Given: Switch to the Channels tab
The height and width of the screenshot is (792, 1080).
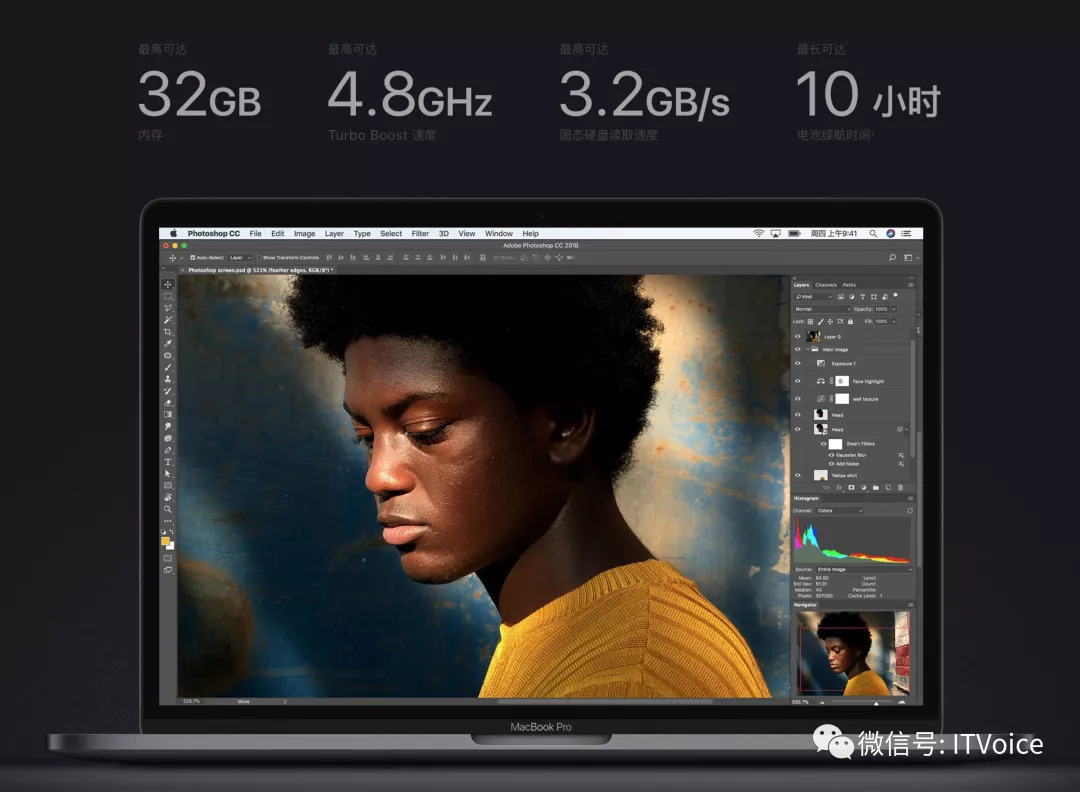Looking at the screenshot, I should point(825,284).
